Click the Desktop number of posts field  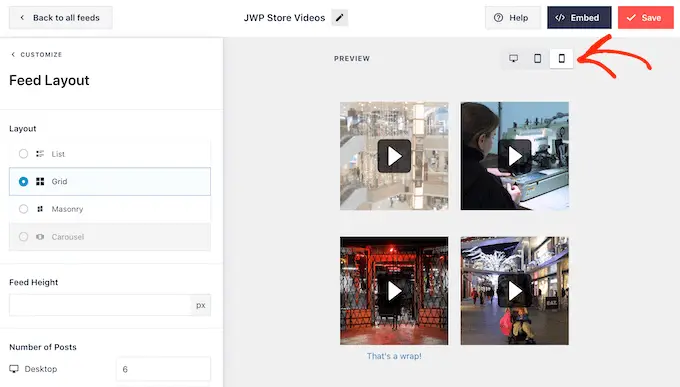point(163,369)
